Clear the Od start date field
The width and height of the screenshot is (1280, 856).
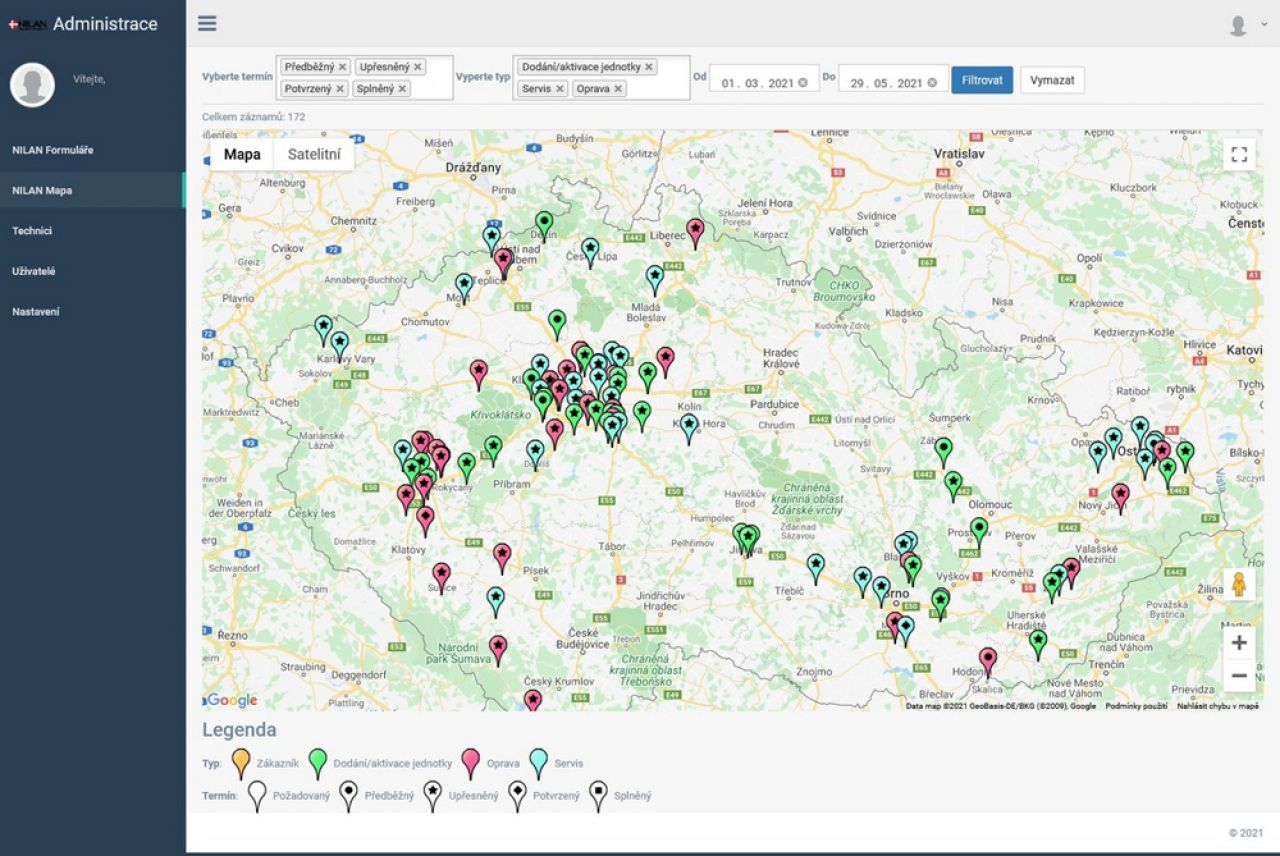[803, 83]
